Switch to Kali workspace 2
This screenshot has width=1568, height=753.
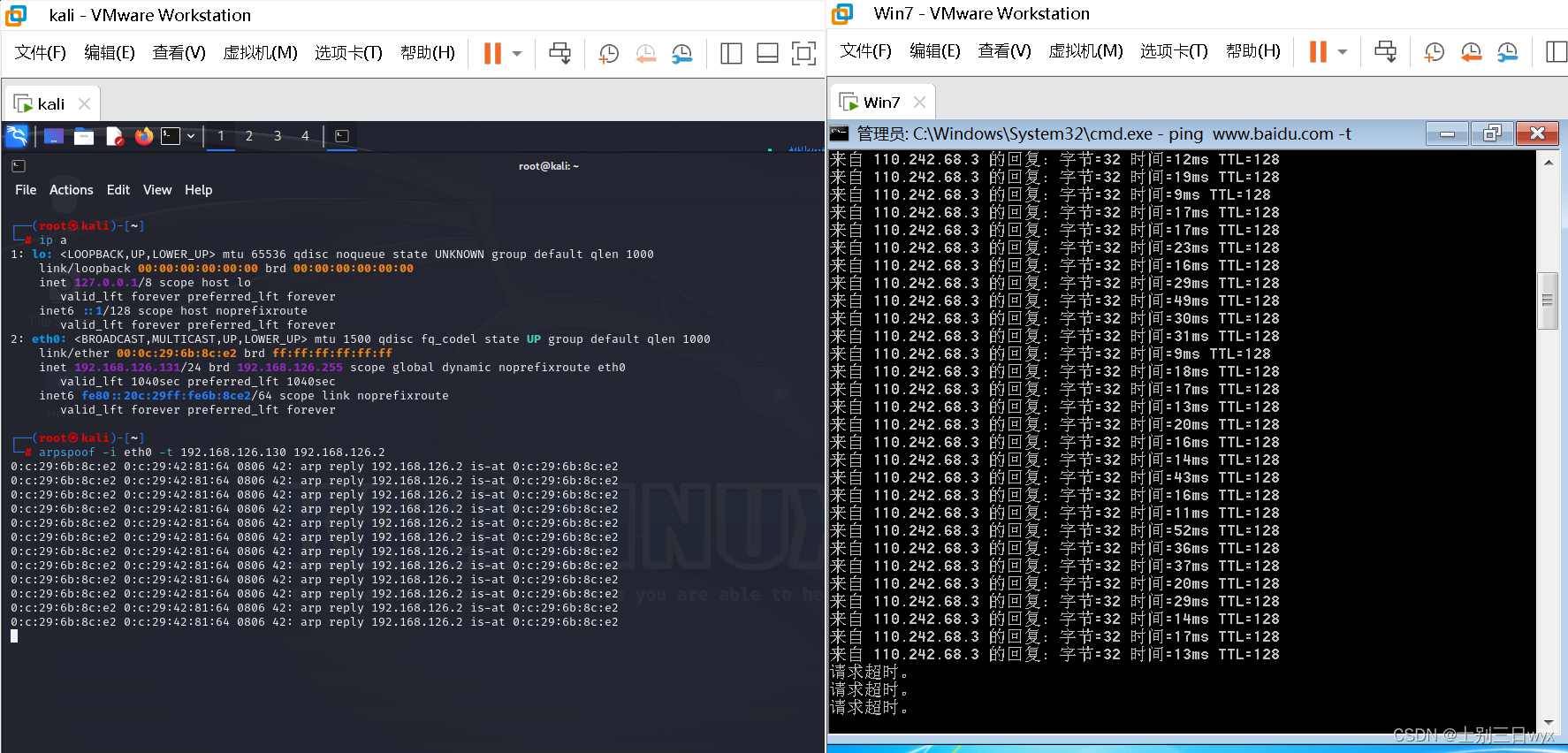click(x=249, y=136)
